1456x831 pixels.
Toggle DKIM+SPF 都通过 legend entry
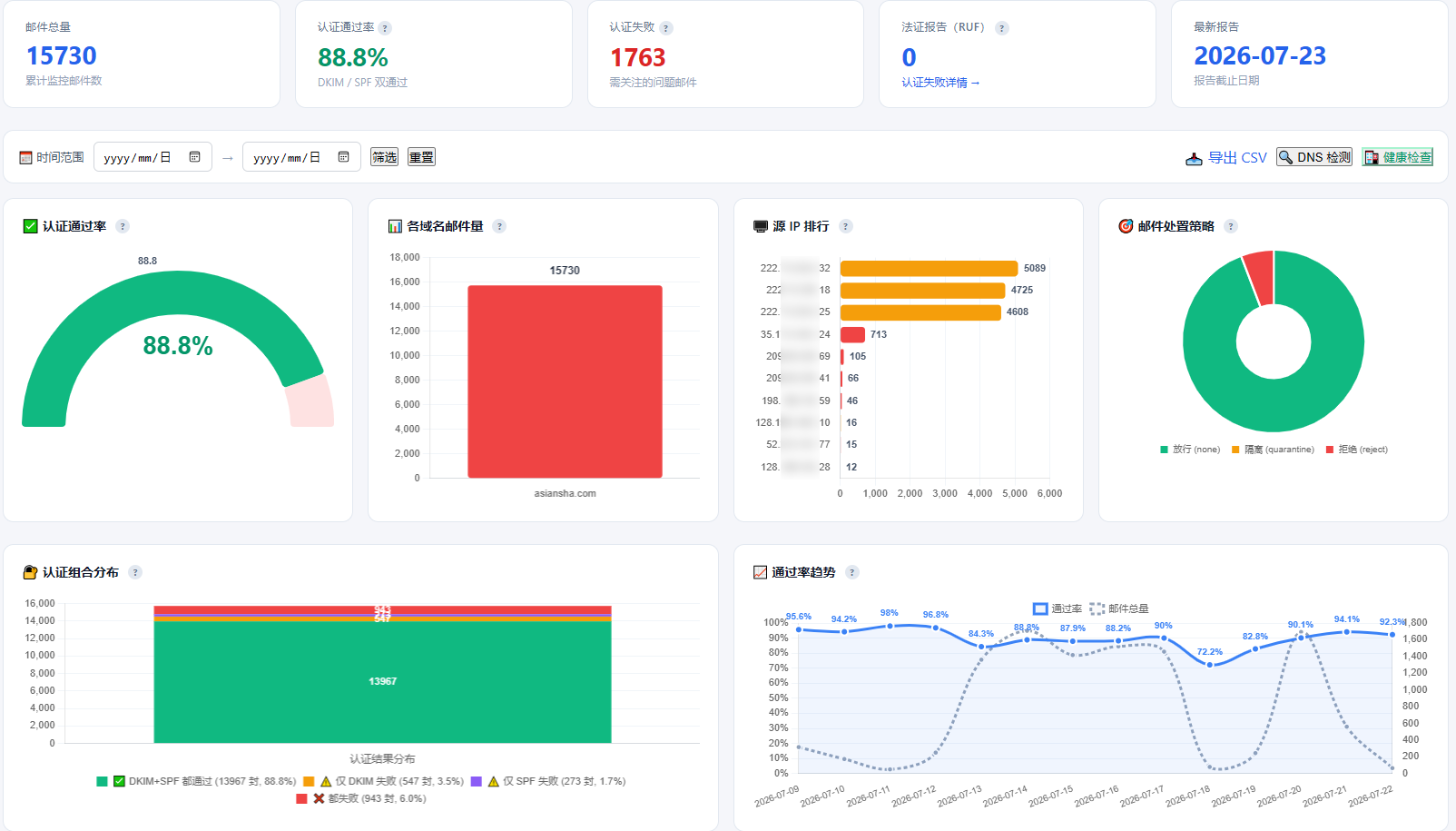pyautogui.click(x=196, y=781)
